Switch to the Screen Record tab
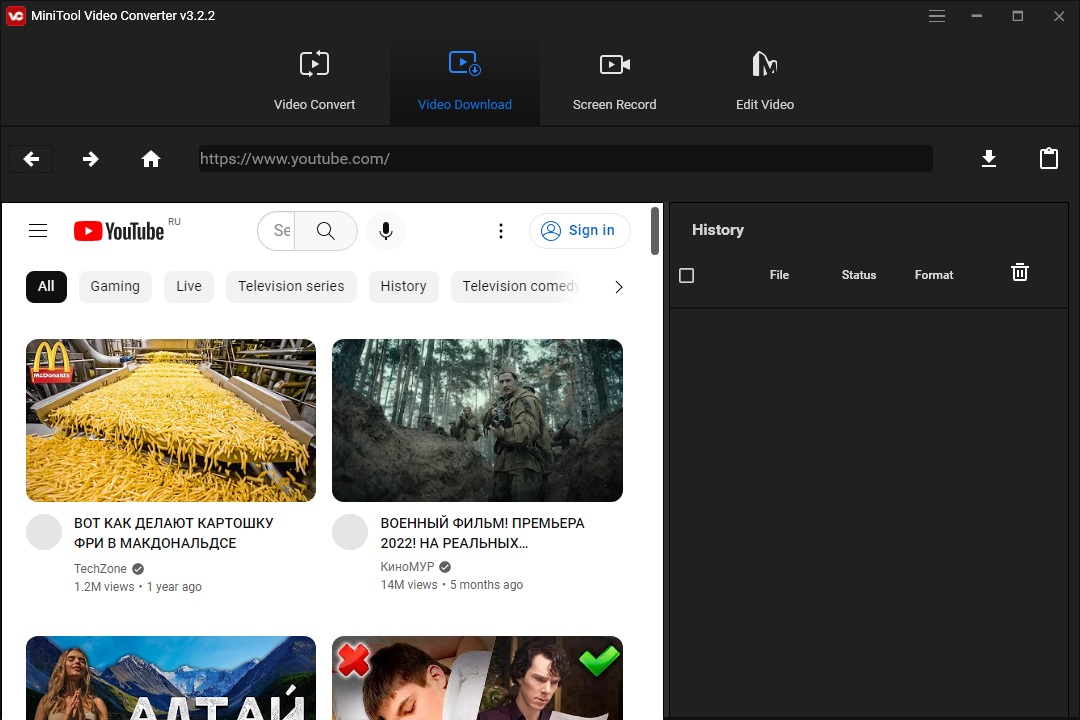 [x=614, y=78]
